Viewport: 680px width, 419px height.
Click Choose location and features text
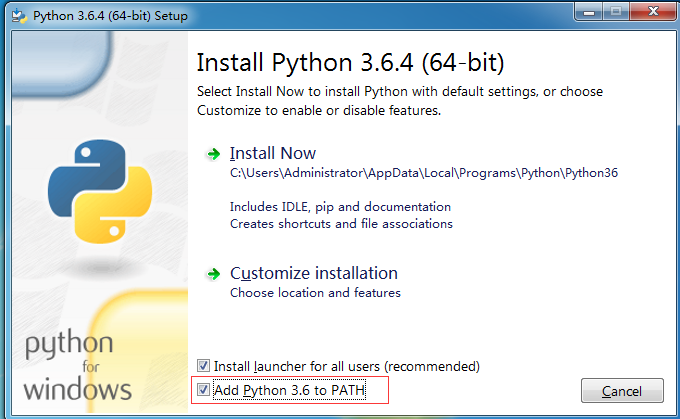315,293
